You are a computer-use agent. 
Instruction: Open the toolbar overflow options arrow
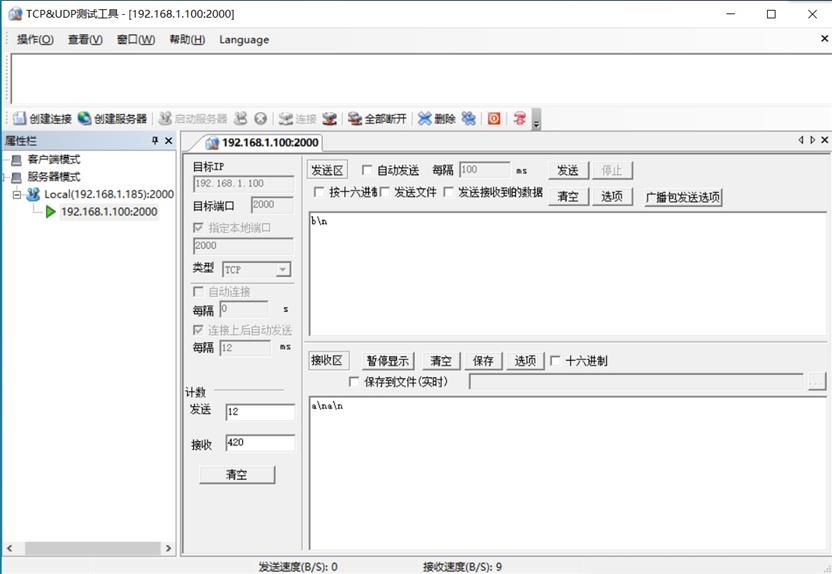pyautogui.click(x=536, y=119)
